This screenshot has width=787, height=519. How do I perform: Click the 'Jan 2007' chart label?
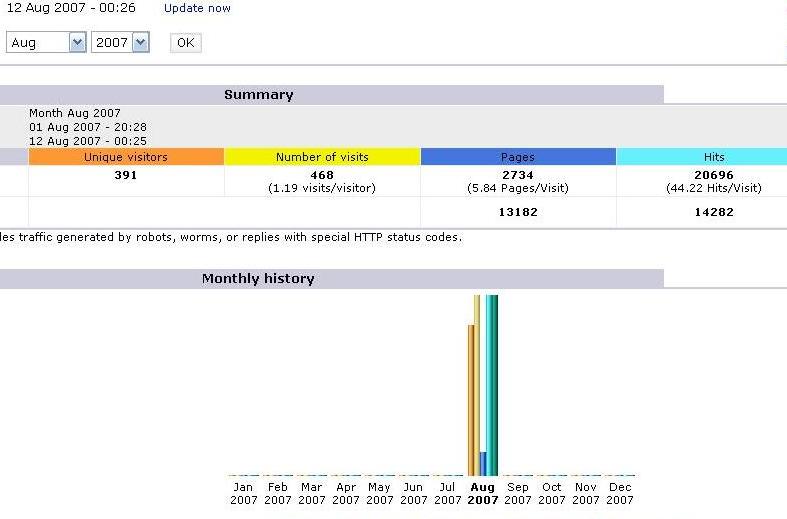[244, 494]
